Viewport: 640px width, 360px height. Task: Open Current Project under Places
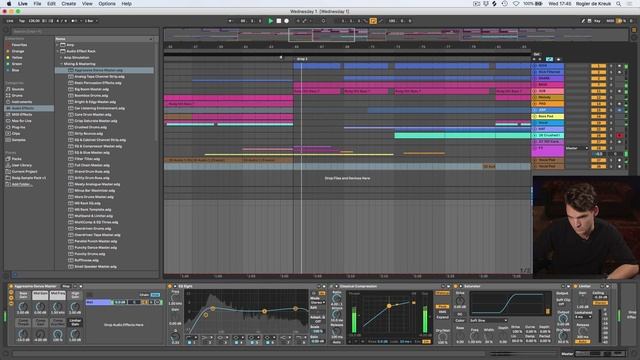pos(24,171)
